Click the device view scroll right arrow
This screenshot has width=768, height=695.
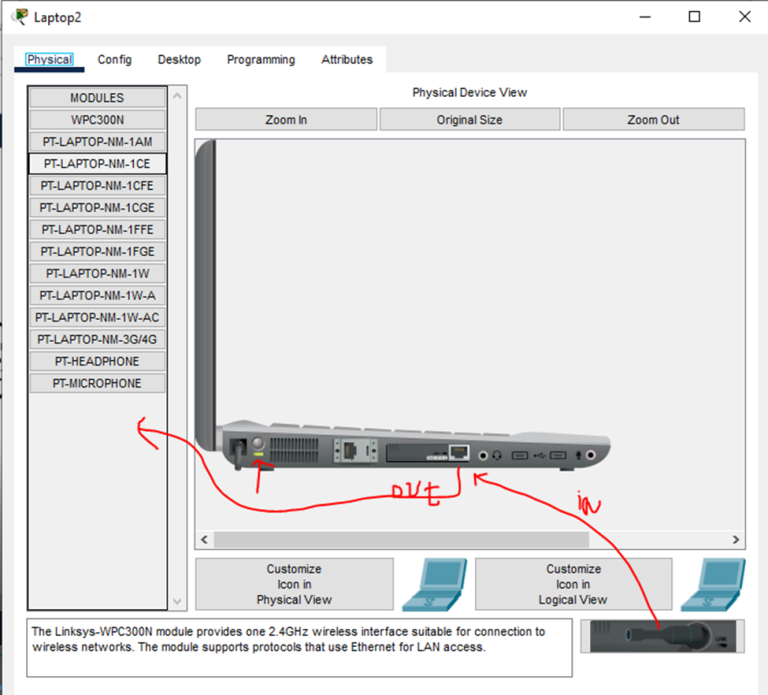click(x=736, y=540)
